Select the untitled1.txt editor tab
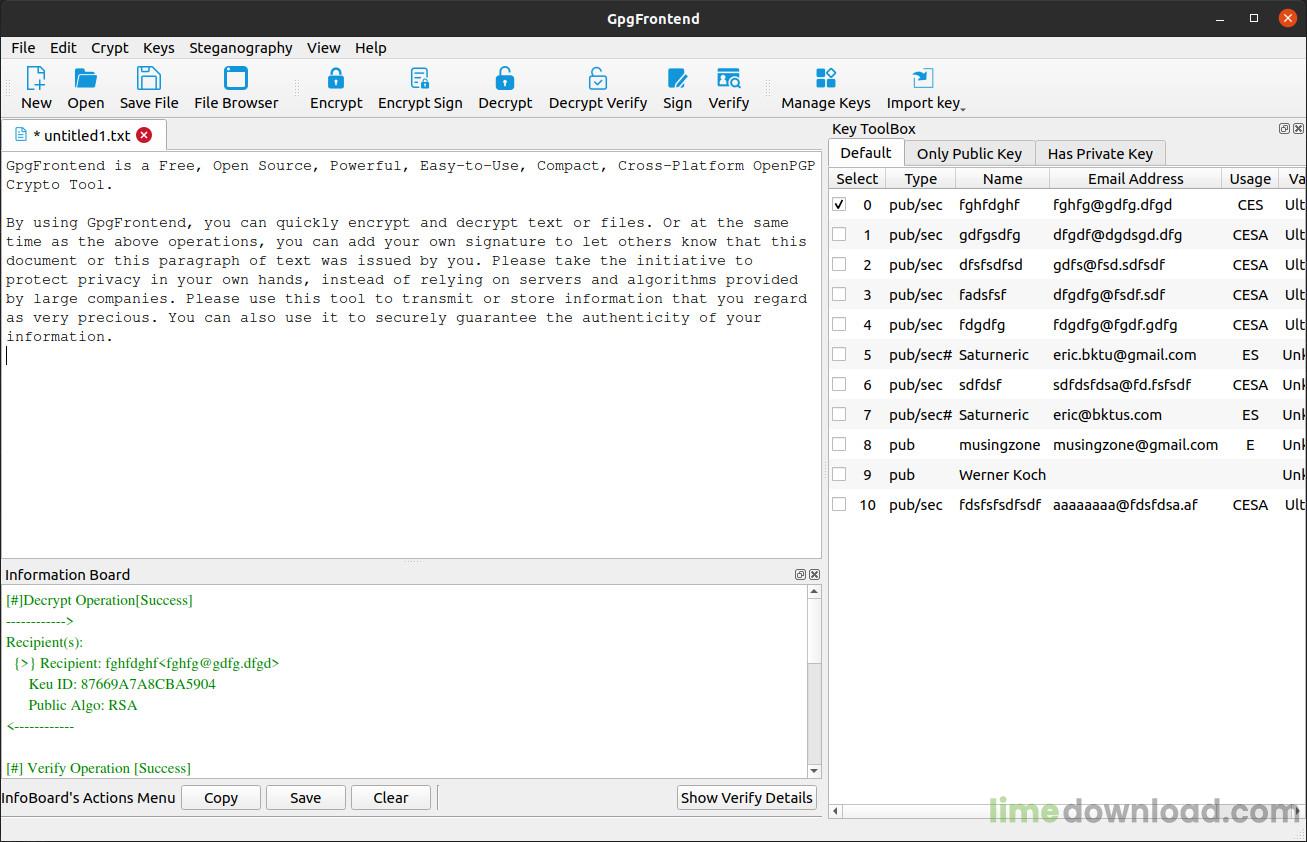 pos(82,135)
